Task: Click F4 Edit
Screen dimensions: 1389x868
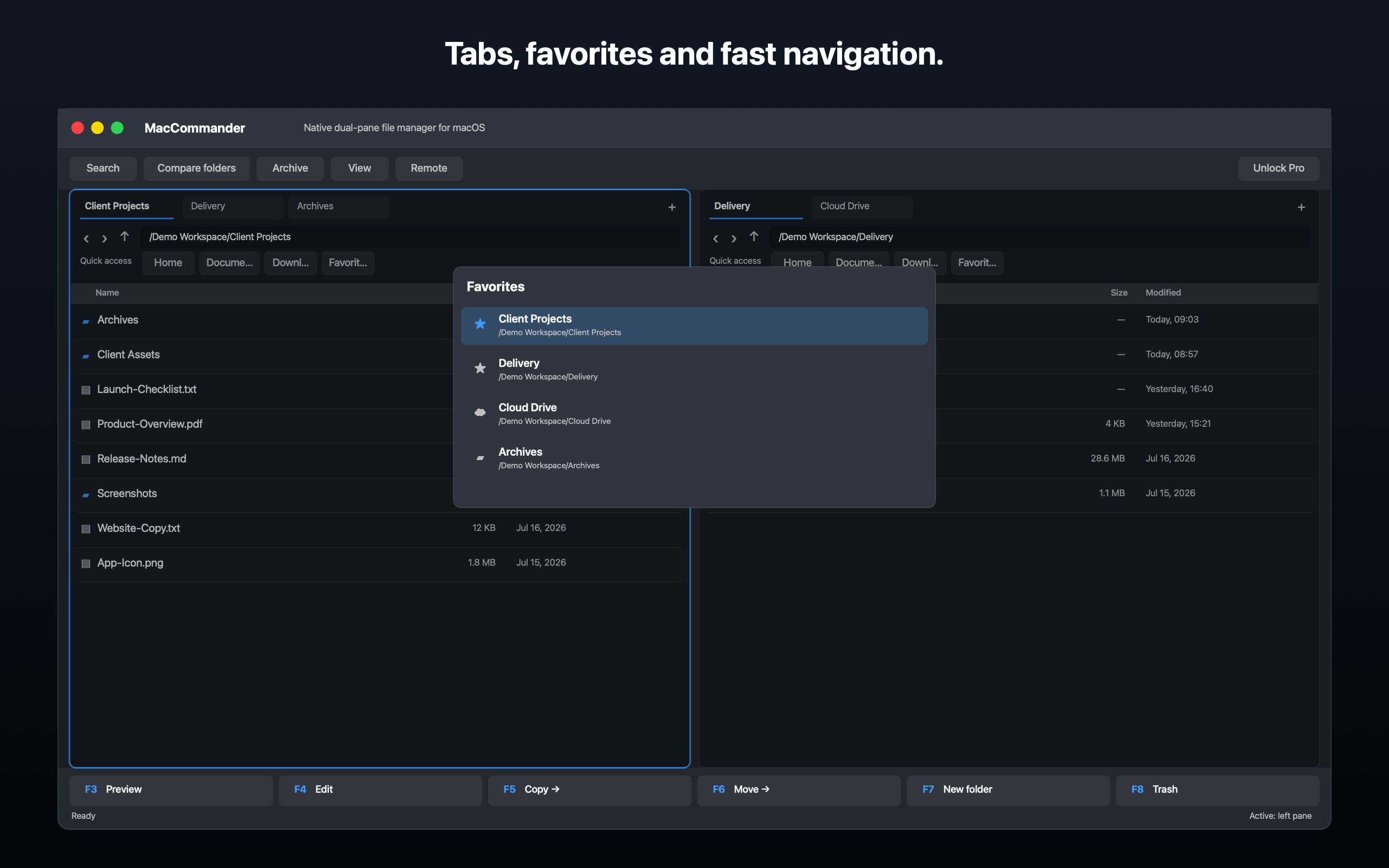Action: pos(380,790)
